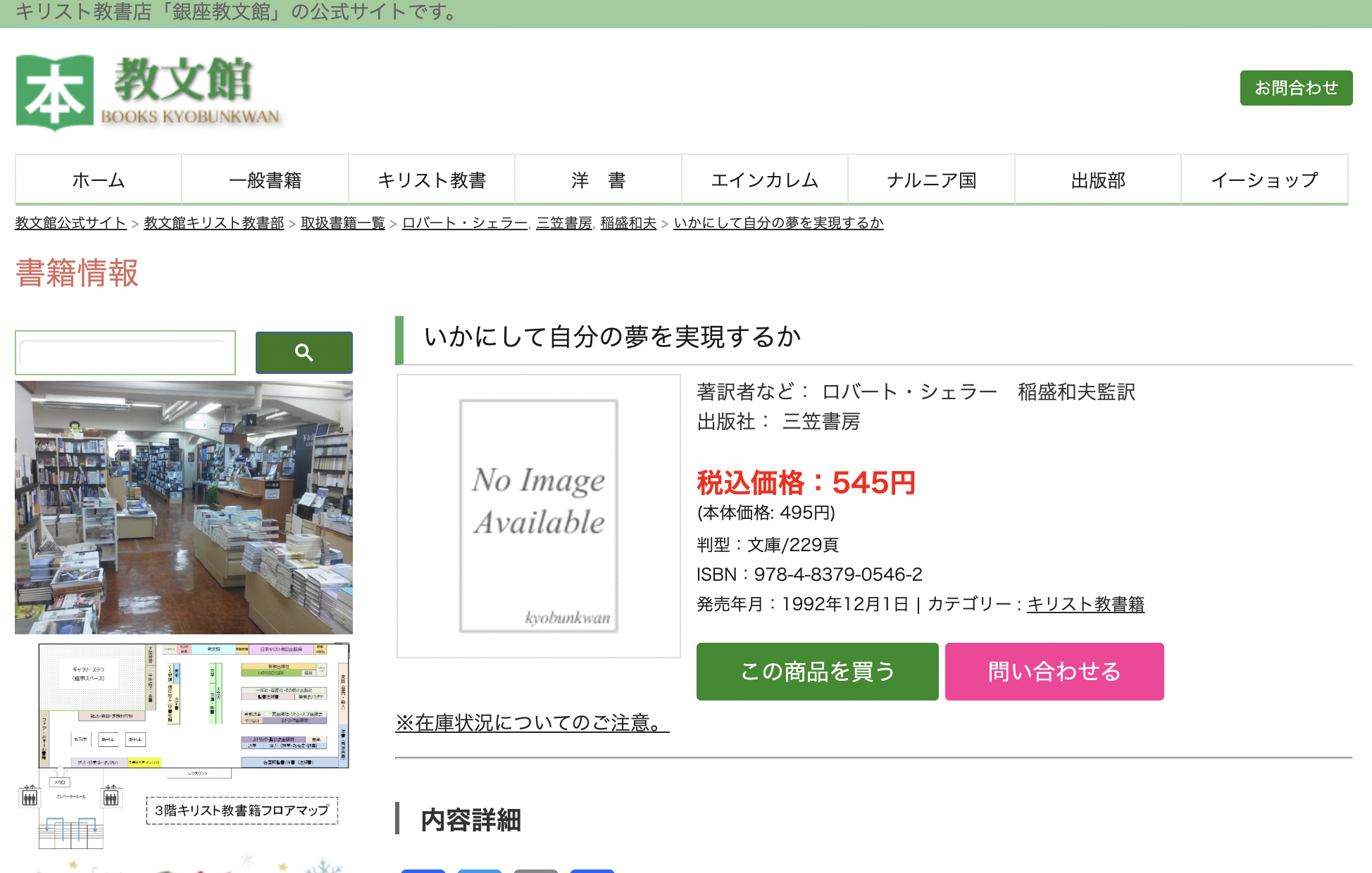This screenshot has width=1372, height=873.
Task: Follow いかにして自分の夢を実現するか breadcrumb link
Action: 778,222
